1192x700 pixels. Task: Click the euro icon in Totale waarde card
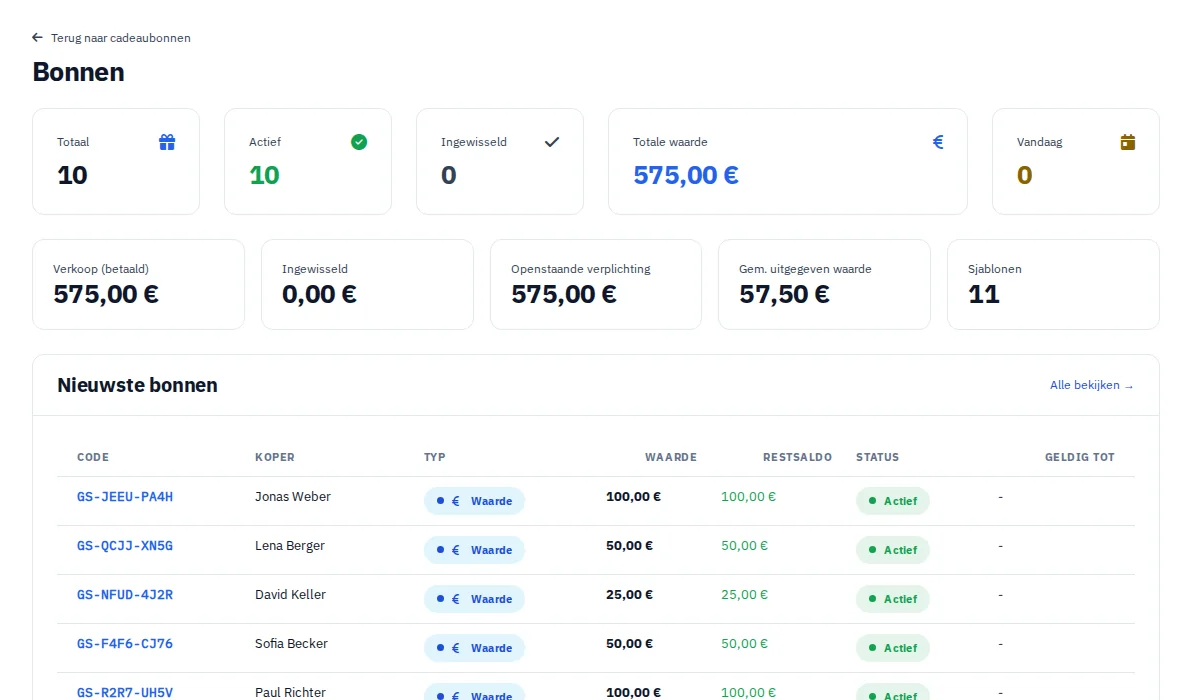pyautogui.click(x=938, y=142)
